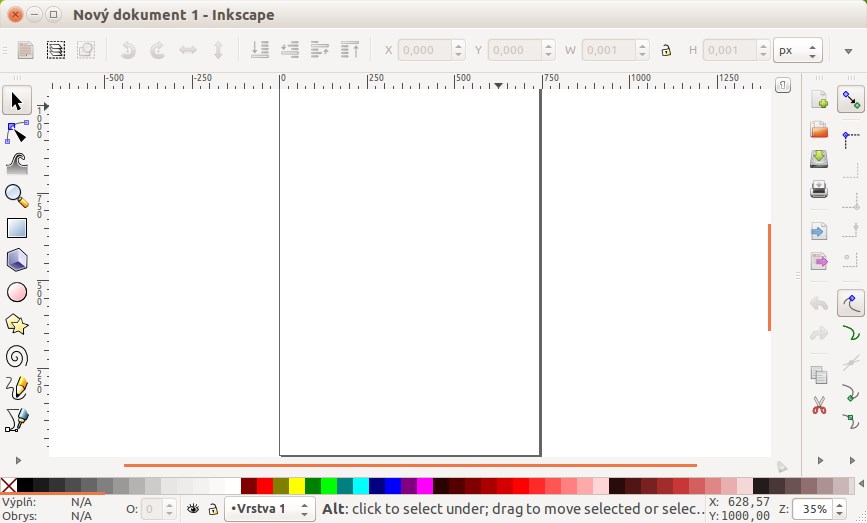
Task: Flip selection vertically
Action: tap(218, 50)
